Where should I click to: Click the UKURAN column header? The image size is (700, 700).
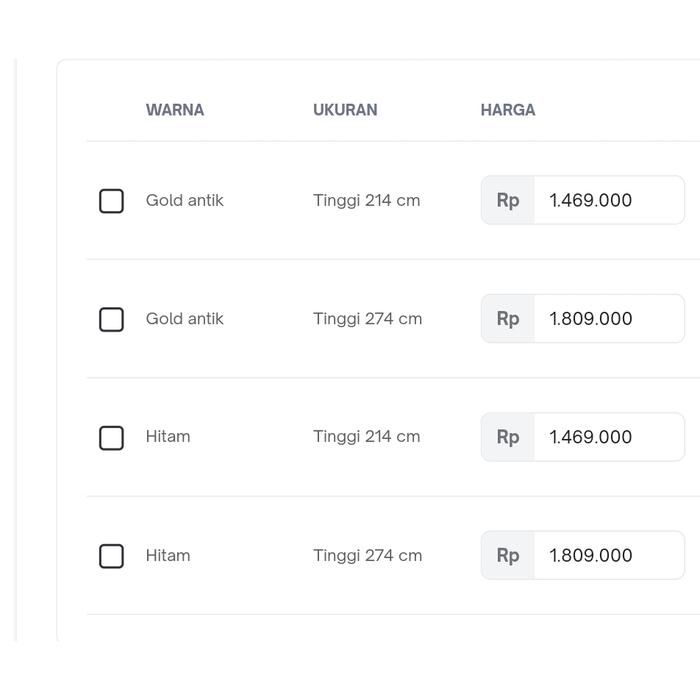click(345, 110)
